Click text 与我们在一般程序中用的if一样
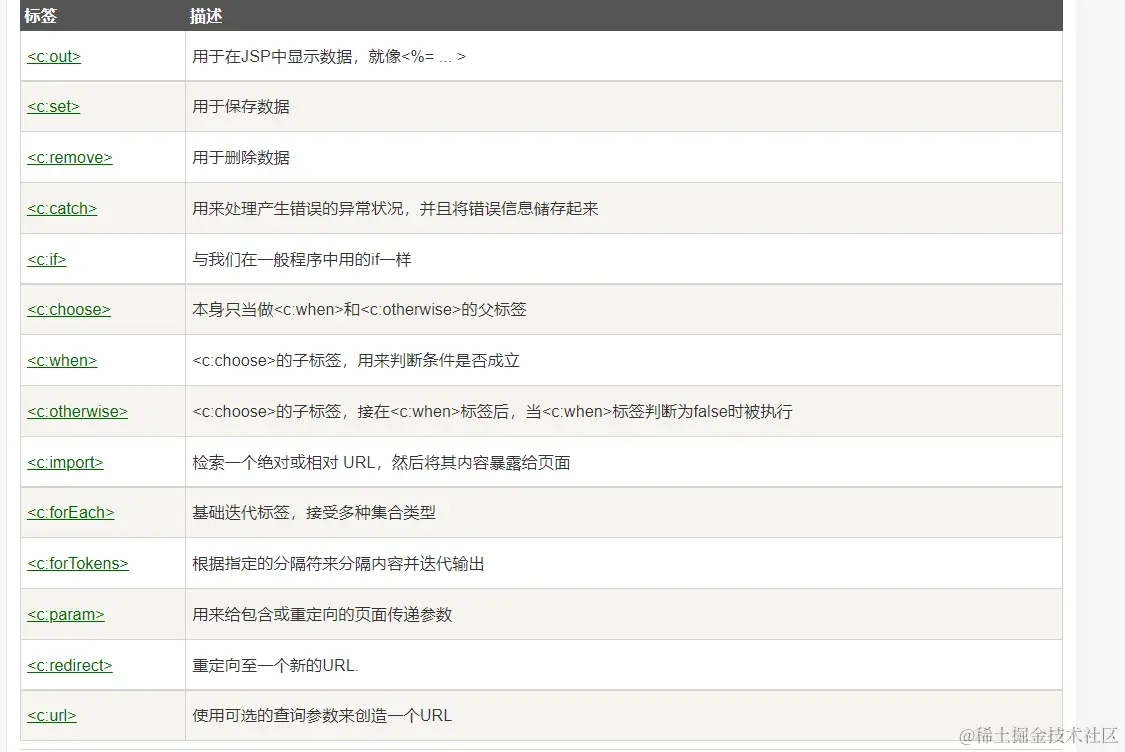Screen dimensions: 1125x752 point(302,260)
